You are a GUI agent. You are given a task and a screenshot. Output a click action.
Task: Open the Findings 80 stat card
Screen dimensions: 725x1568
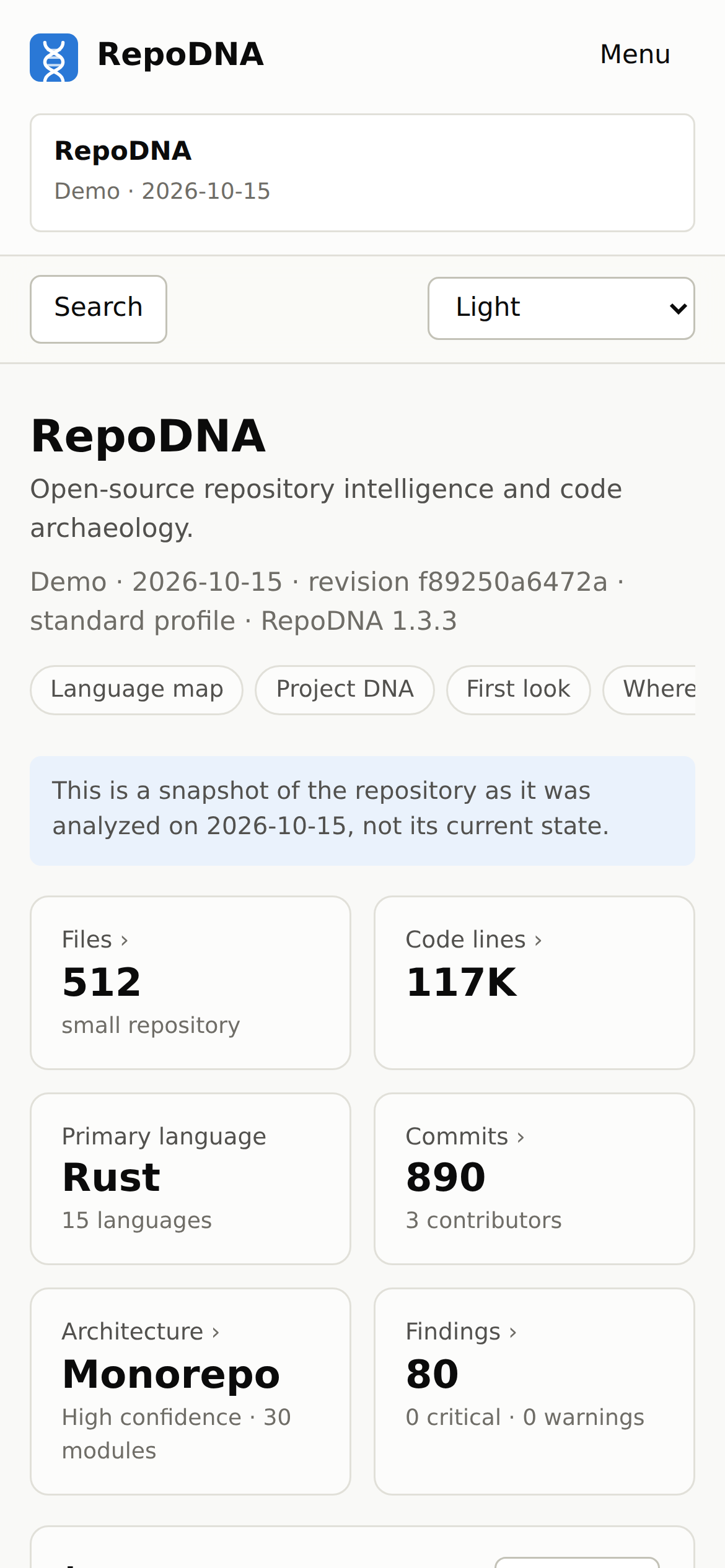pyautogui.click(x=534, y=1392)
